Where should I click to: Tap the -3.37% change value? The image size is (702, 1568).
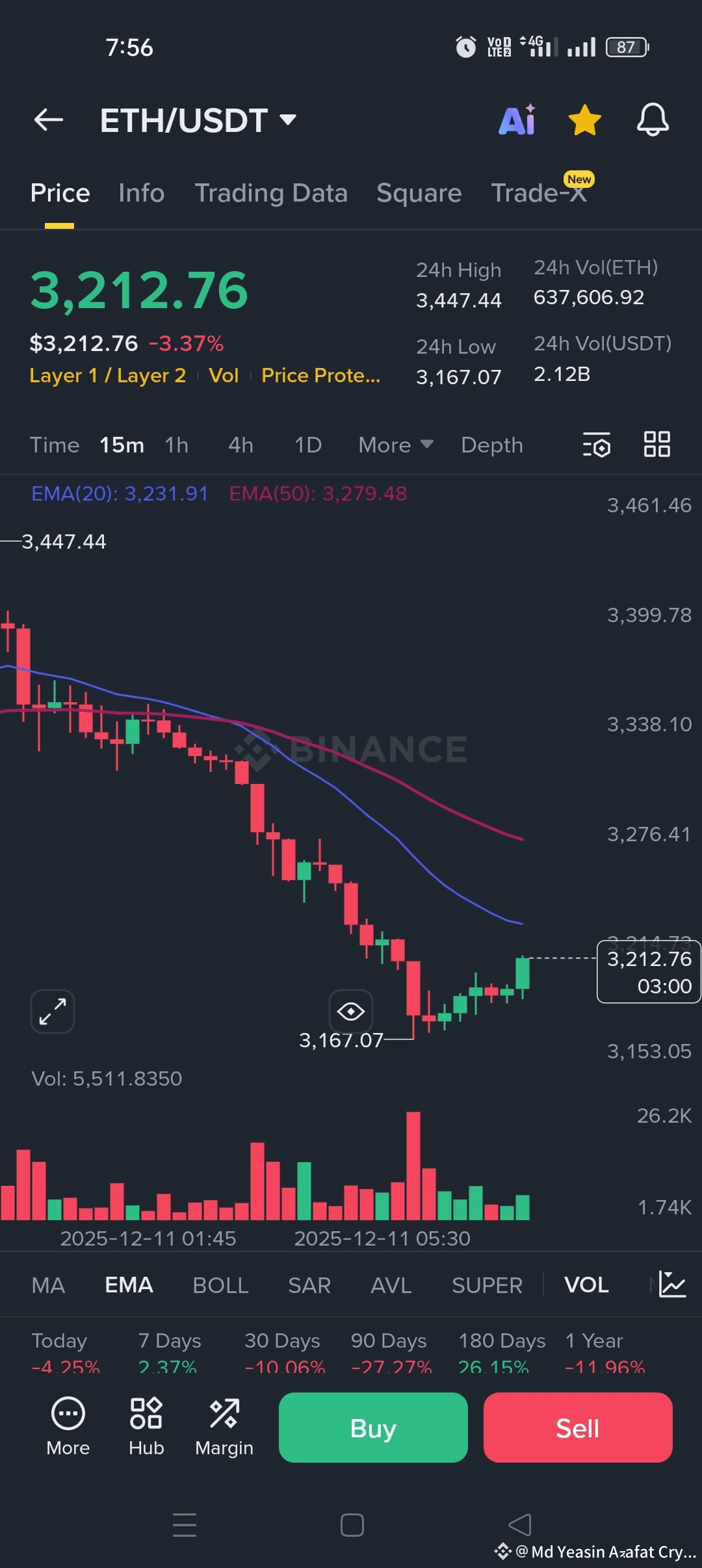(187, 343)
